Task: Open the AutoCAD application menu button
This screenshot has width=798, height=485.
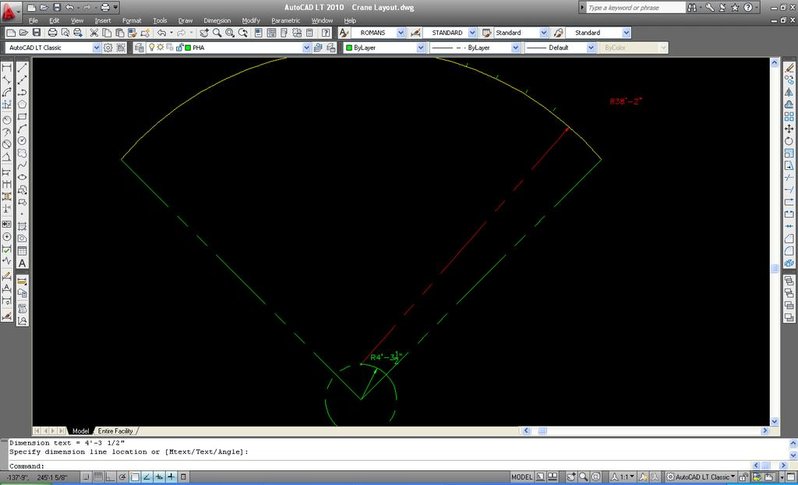Action: coord(10,11)
